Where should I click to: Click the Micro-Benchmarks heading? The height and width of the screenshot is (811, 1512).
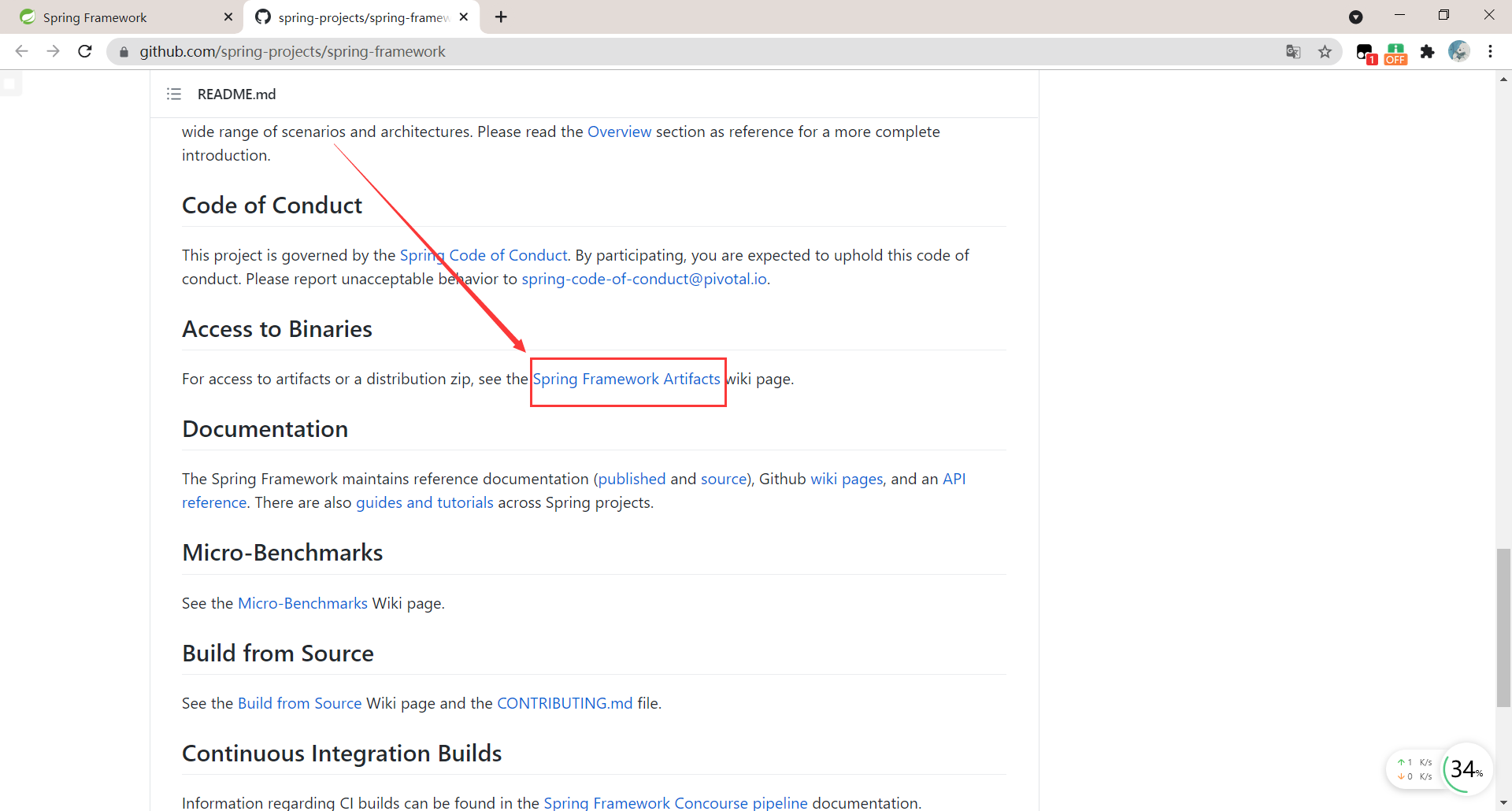(282, 552)
